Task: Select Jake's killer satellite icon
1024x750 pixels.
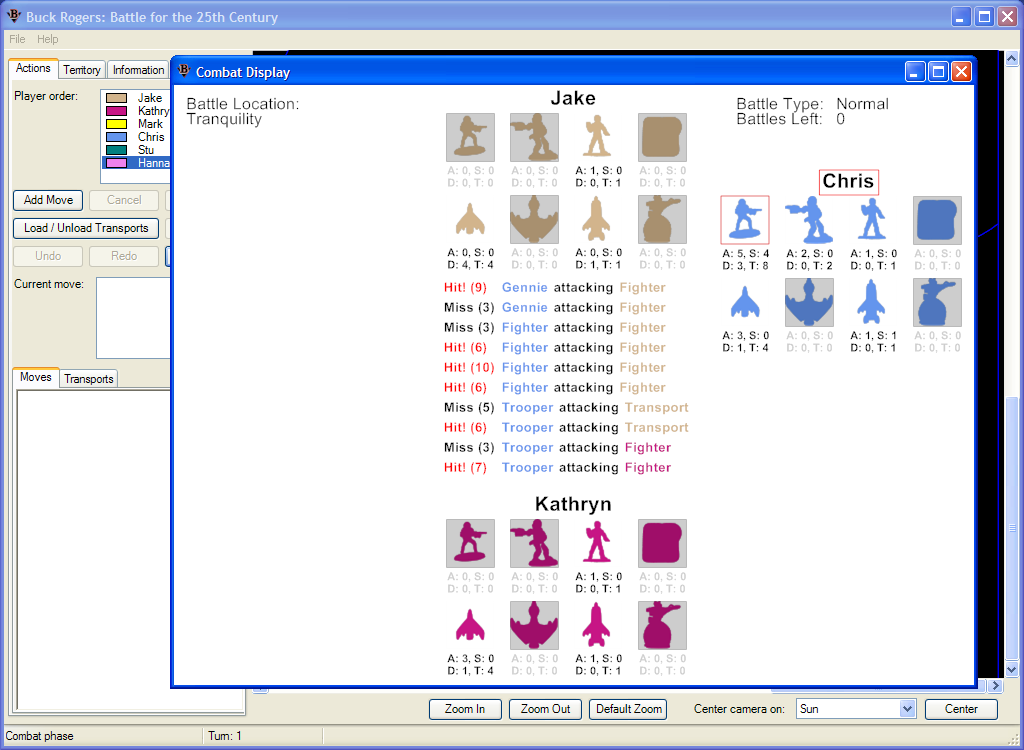Action: tap(662, 220)
